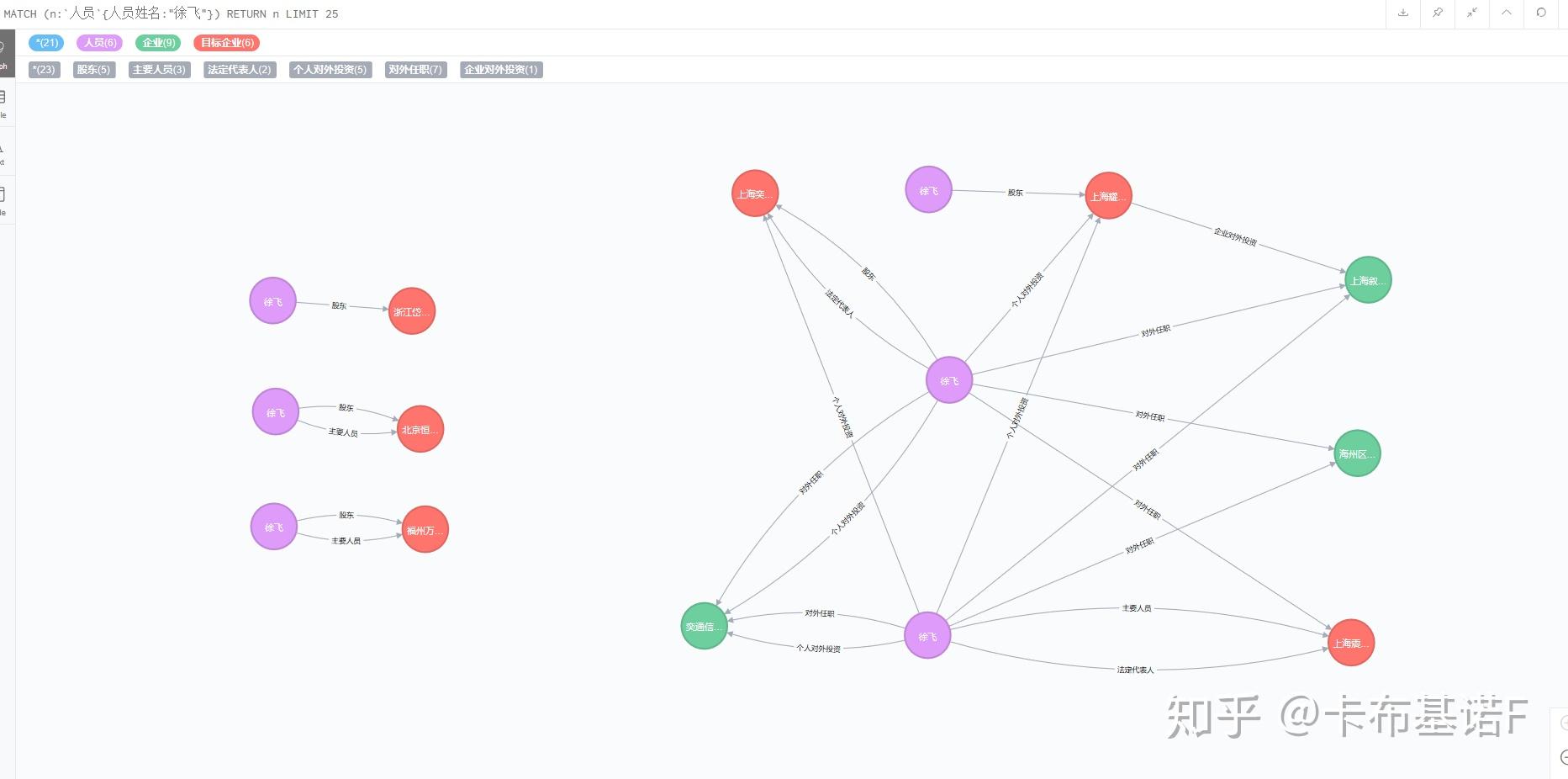The width and height of the screenshot is (1568, 779).
Task: Exit fullscreen using the inward arrows icon
Action: pos(1472,13)
